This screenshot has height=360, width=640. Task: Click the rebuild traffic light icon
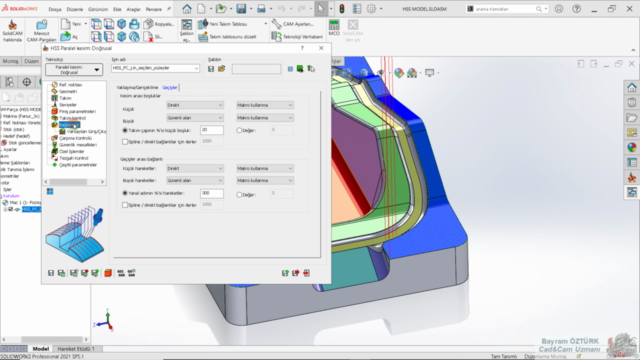coord(342,9)
